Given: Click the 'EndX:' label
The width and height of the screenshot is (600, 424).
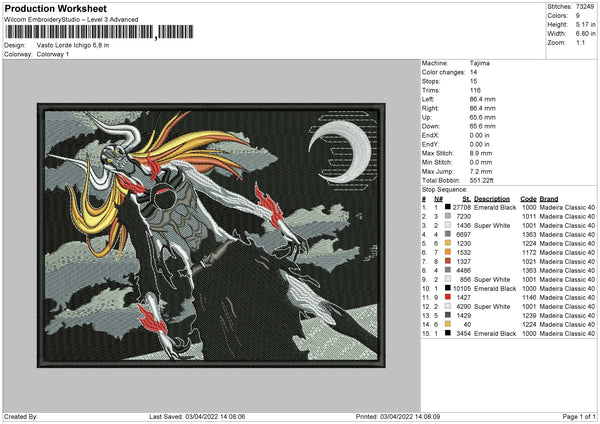Looking at the screenshot, I should point(430,135).
